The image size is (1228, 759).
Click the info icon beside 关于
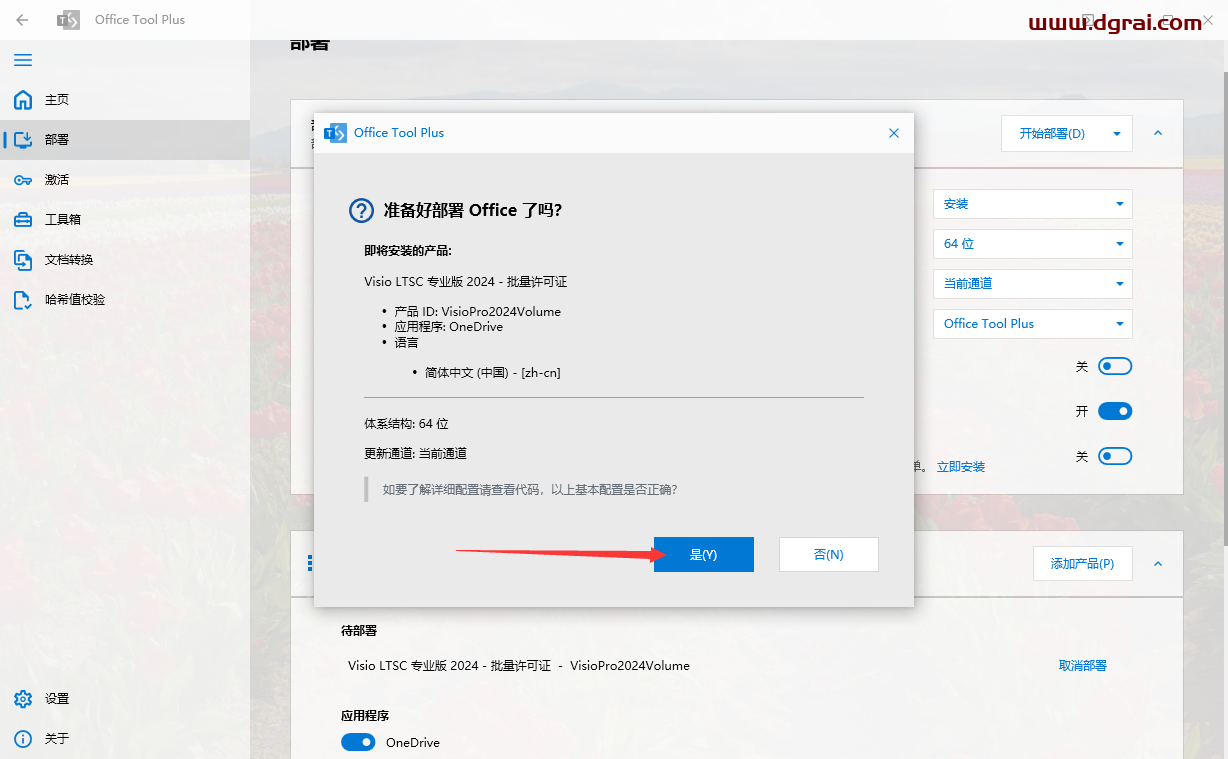(x=23, y=739)
